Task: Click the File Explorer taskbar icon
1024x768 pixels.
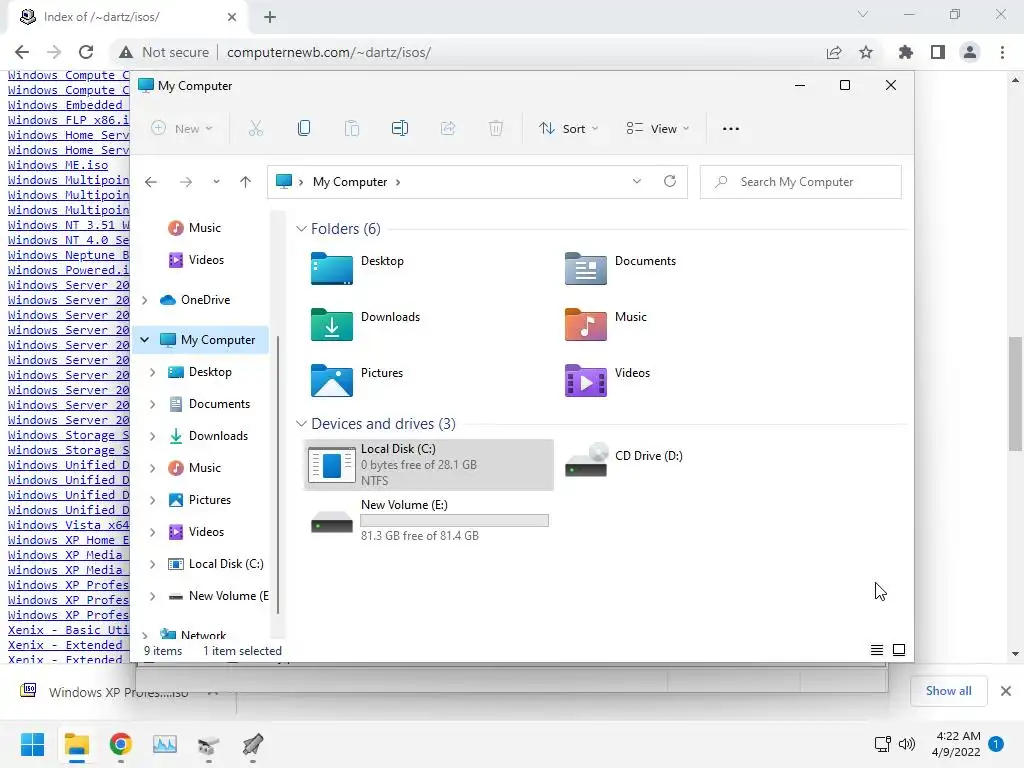Action: tap(76, 744)
